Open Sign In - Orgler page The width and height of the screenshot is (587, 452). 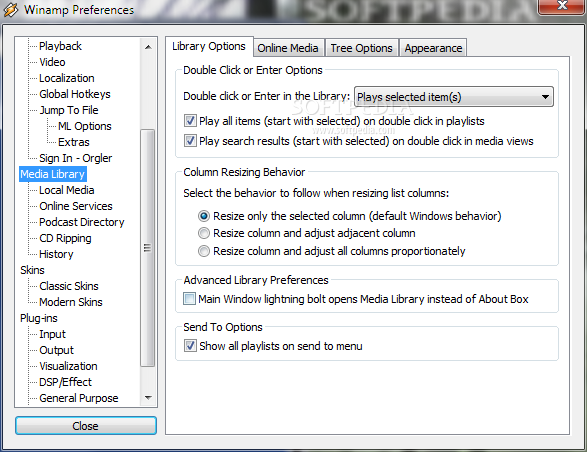tap(76, 158)
